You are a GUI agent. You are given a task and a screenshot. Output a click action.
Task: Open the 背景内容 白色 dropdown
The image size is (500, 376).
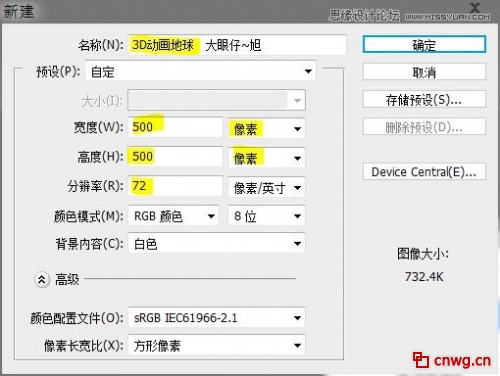click(217, 244)
